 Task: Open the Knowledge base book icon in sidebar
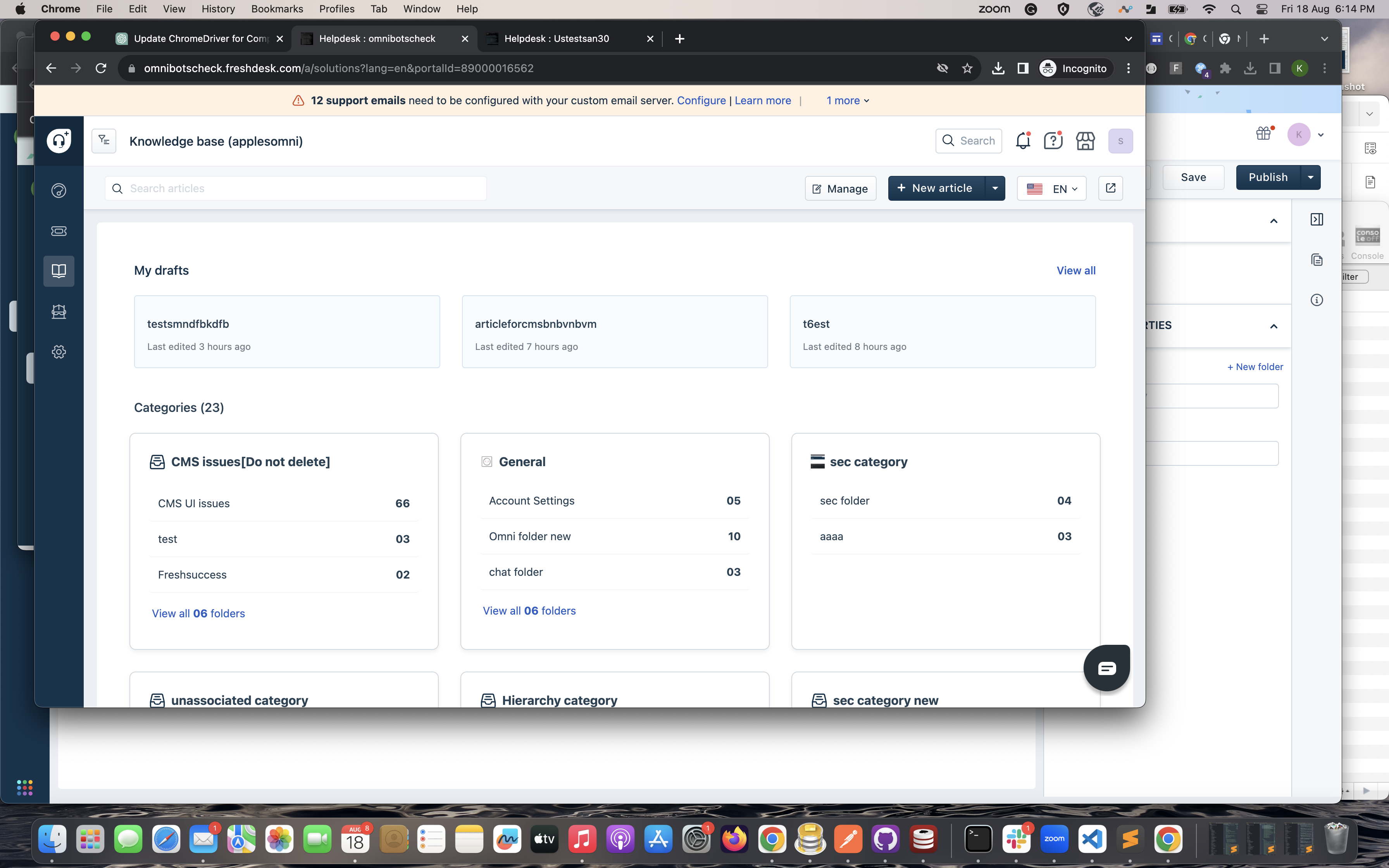59,271
